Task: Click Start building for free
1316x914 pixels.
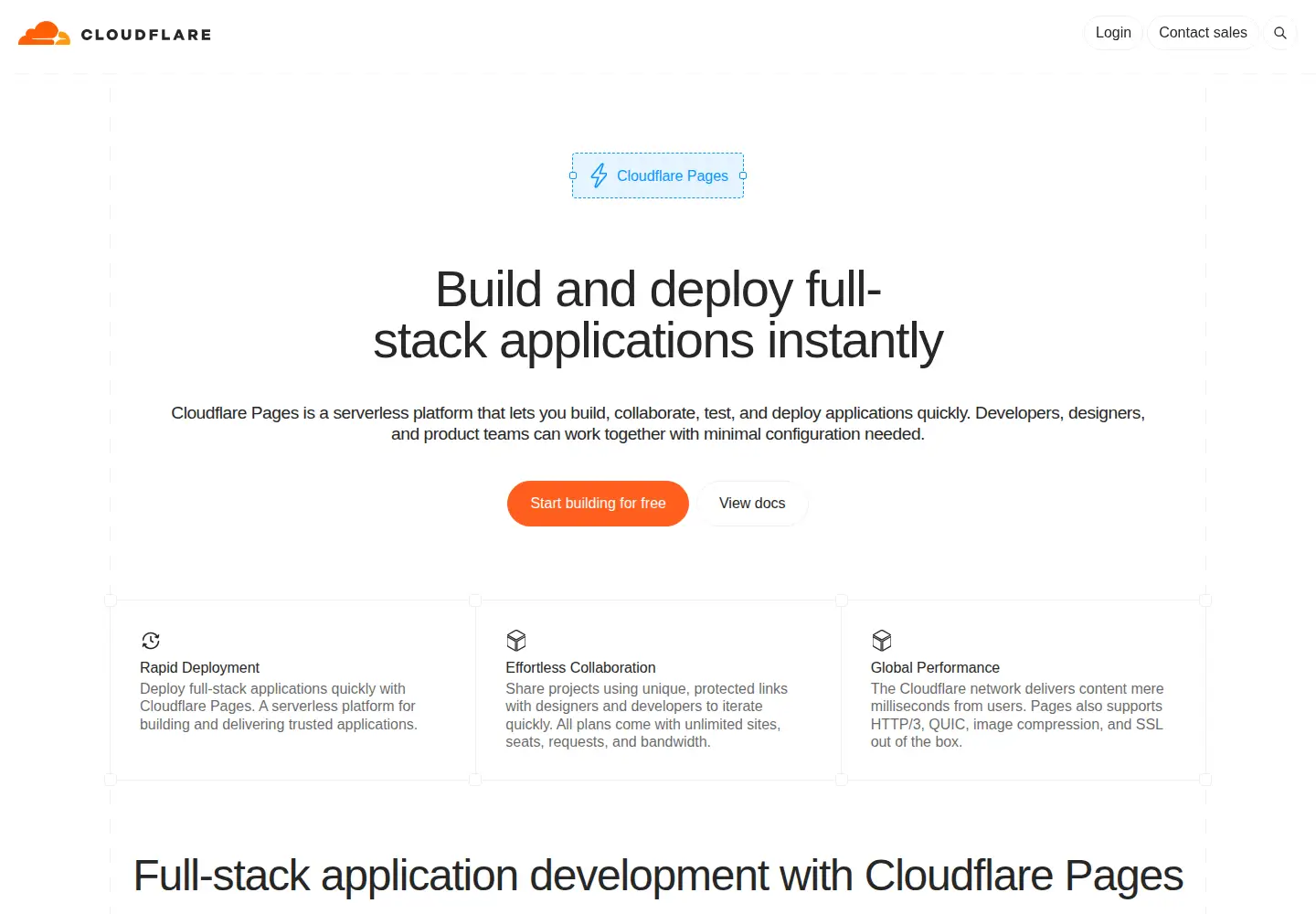Action: (x=598, y=504)
